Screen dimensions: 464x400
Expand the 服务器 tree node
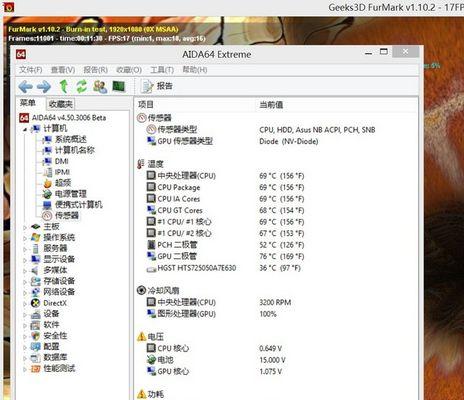pyautogui.click(x=25, y=249)
